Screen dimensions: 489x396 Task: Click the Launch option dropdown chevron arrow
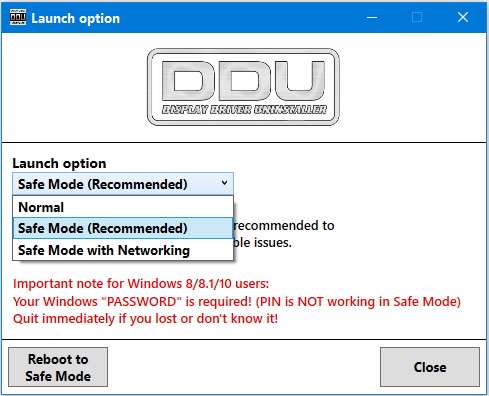pos(225,183)
